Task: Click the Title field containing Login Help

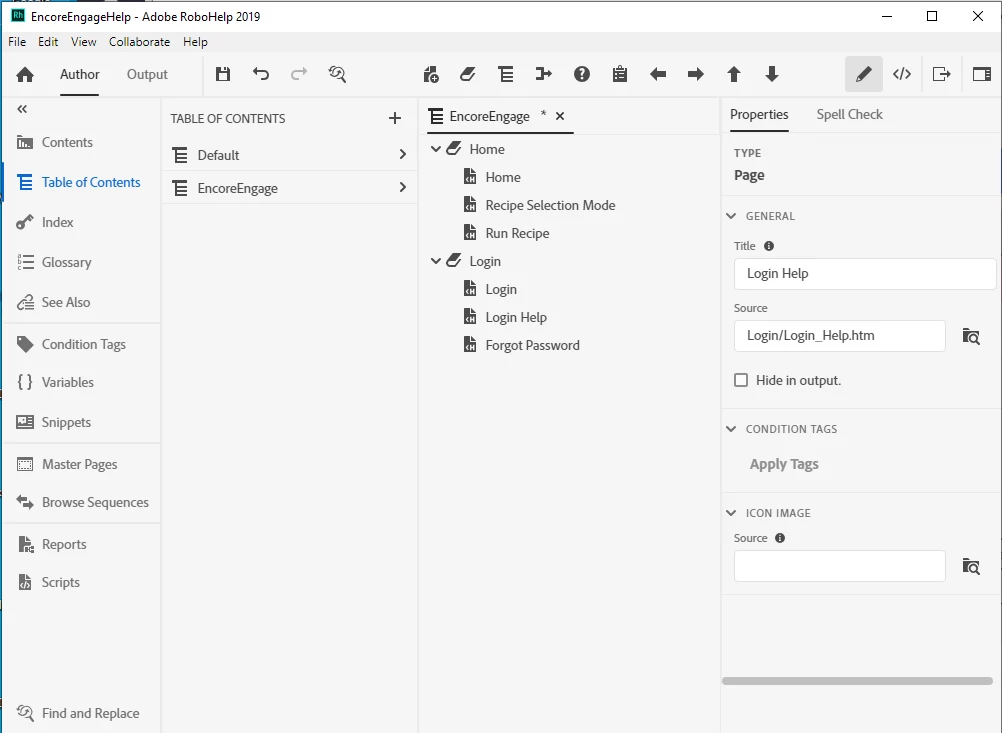Action: click(x=865, y=274)
